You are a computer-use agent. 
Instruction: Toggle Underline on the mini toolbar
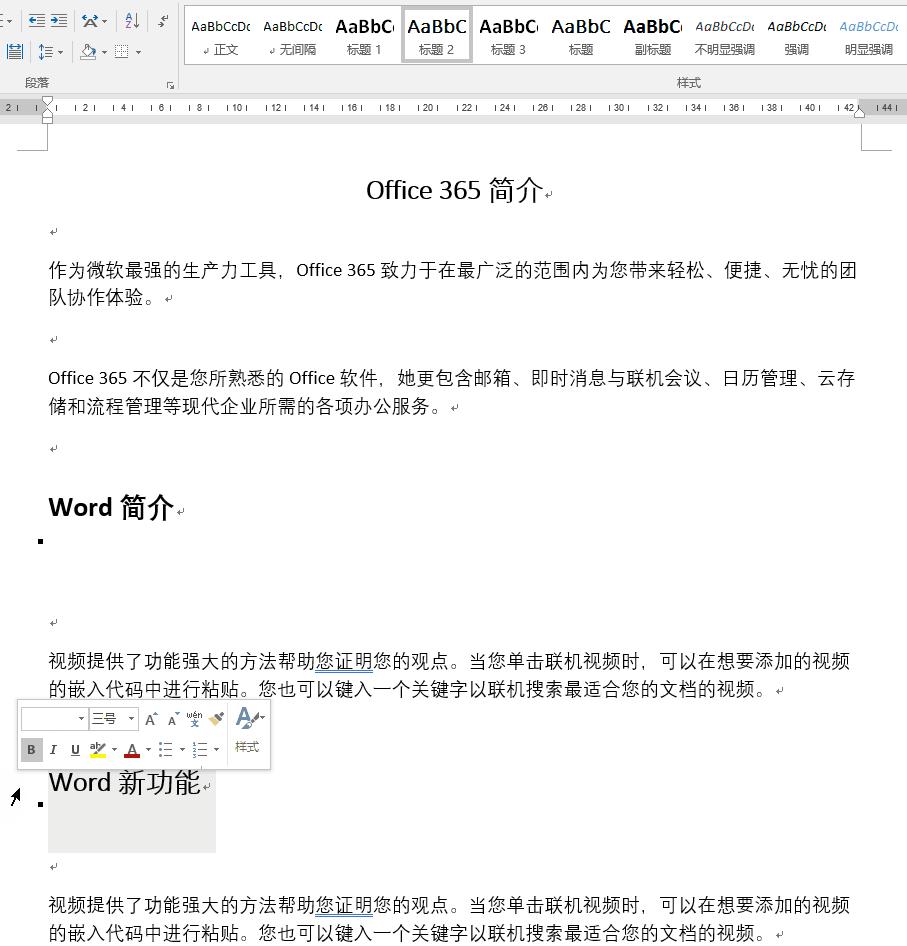[x=75, y=749]
